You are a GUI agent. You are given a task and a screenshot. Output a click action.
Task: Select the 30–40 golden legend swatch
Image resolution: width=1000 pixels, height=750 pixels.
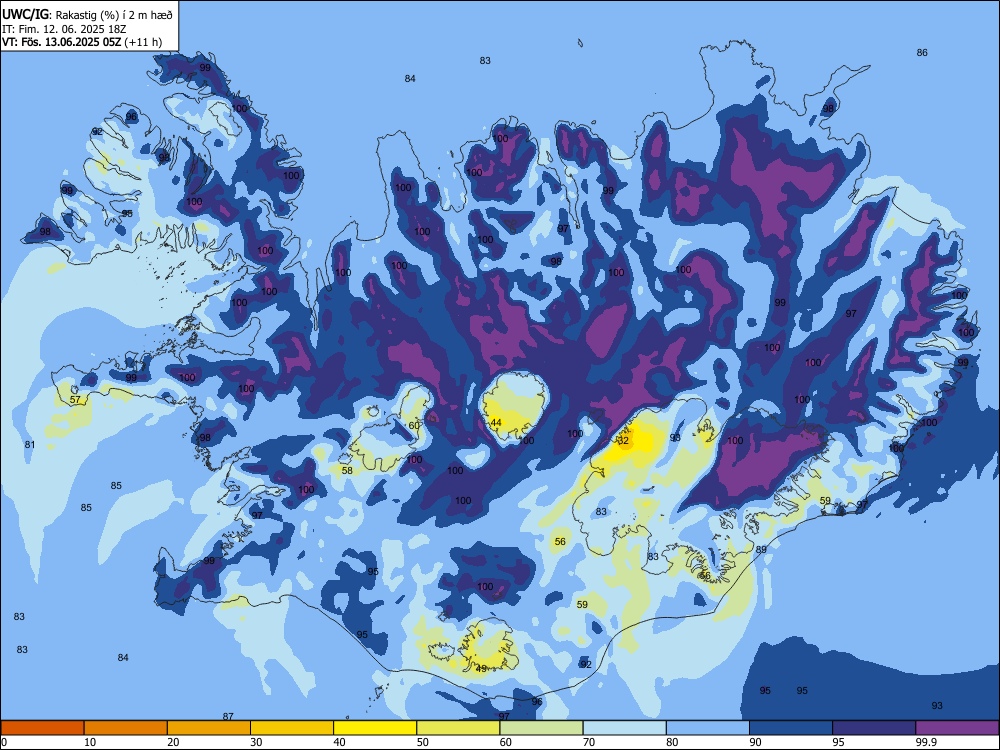click(292, 728)
